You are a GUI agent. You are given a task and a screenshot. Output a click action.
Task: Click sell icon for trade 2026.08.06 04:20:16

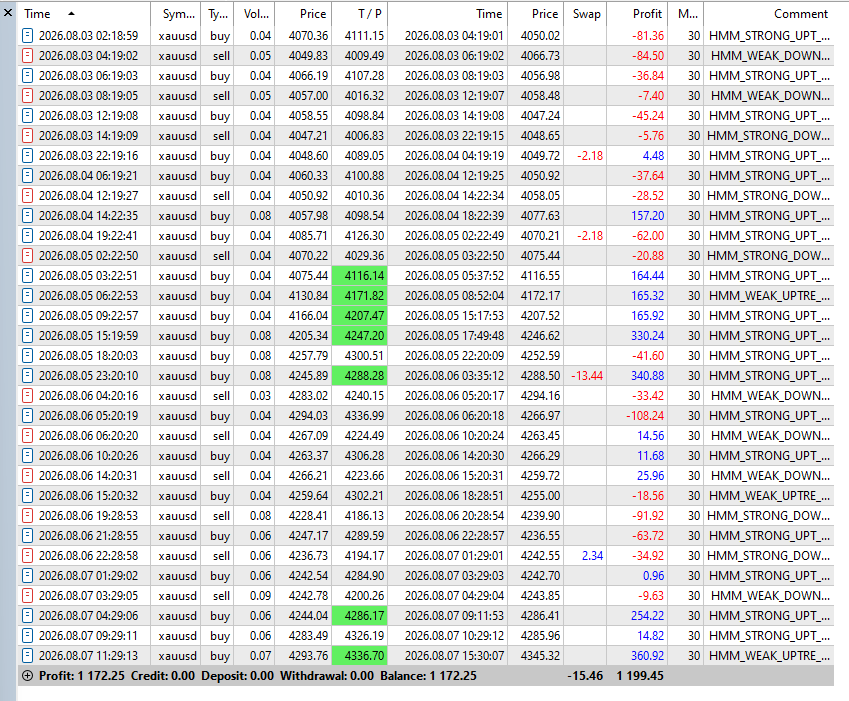(27, 396)
